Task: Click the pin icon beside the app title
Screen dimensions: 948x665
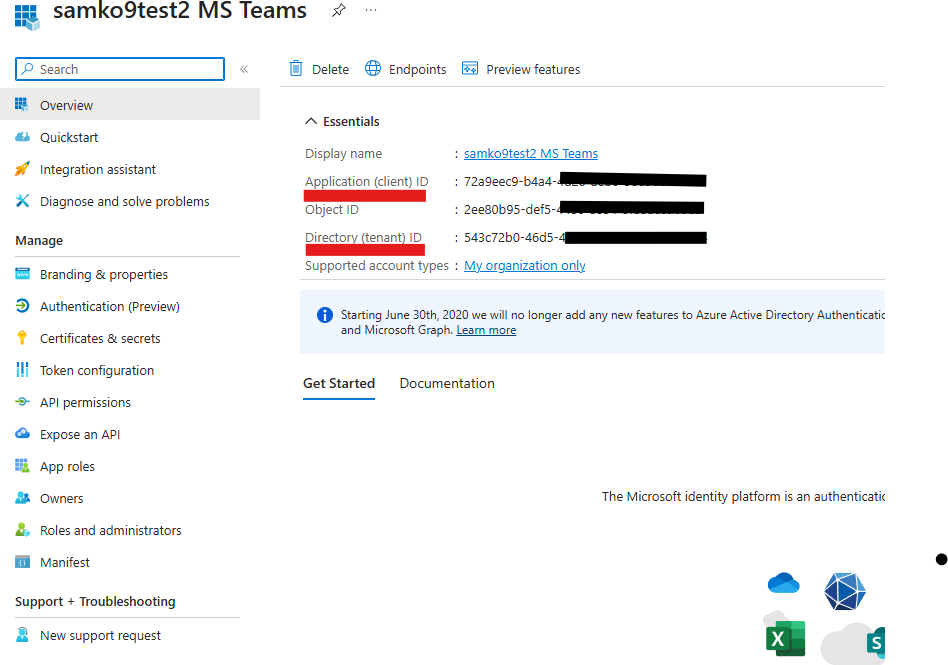Action: tap(339, 11)
